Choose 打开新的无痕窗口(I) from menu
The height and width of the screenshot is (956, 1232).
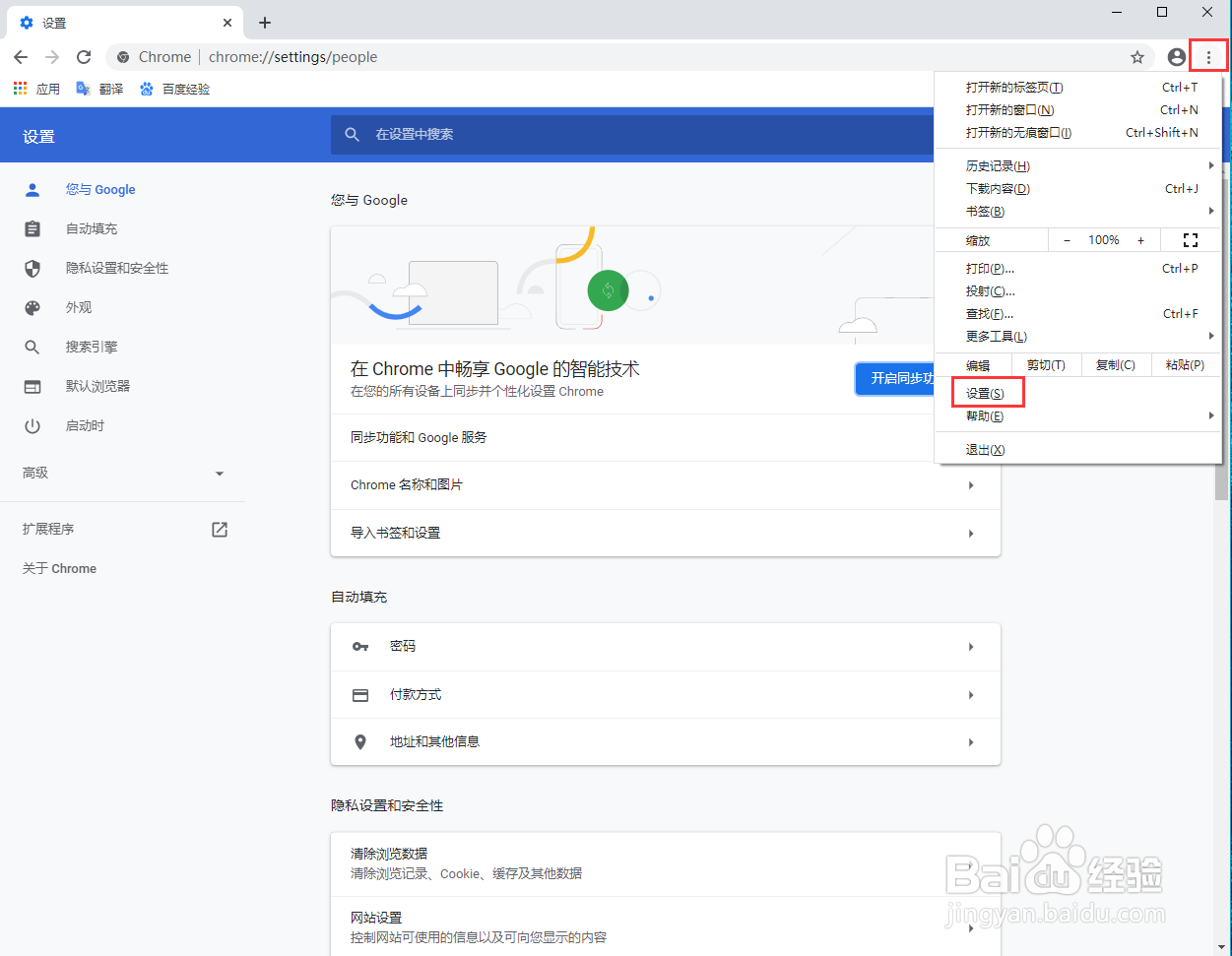tap(1078, 133)
